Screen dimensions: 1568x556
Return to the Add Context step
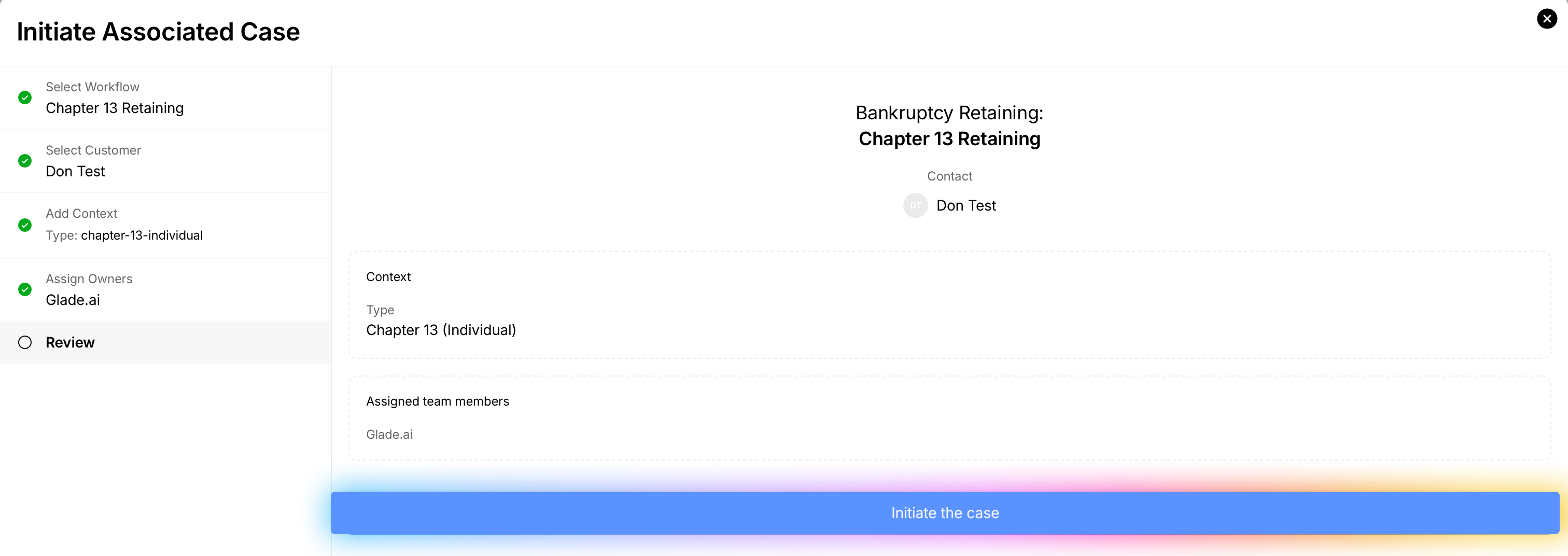tap(81, 214)
